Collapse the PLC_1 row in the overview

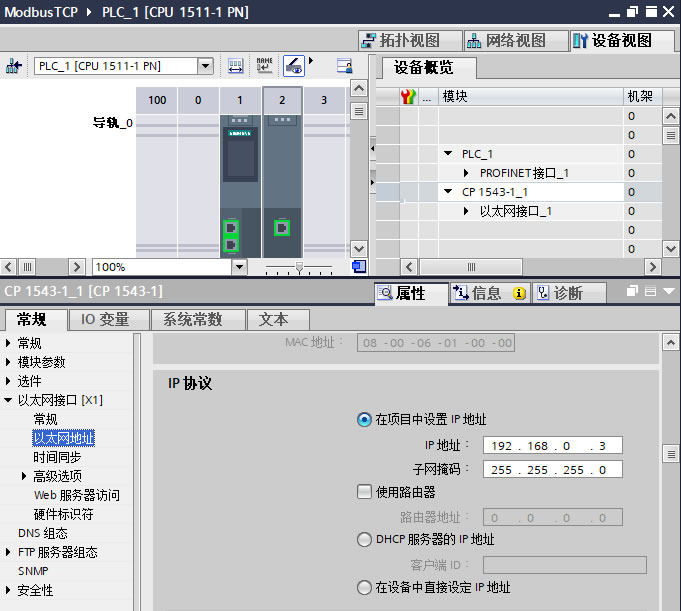pos(448,154)
